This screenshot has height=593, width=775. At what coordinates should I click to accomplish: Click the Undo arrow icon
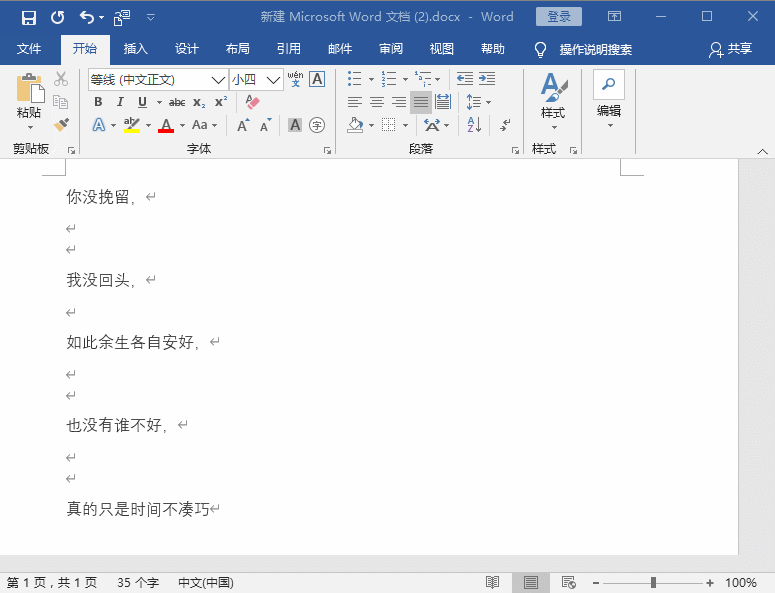[87, 18]
